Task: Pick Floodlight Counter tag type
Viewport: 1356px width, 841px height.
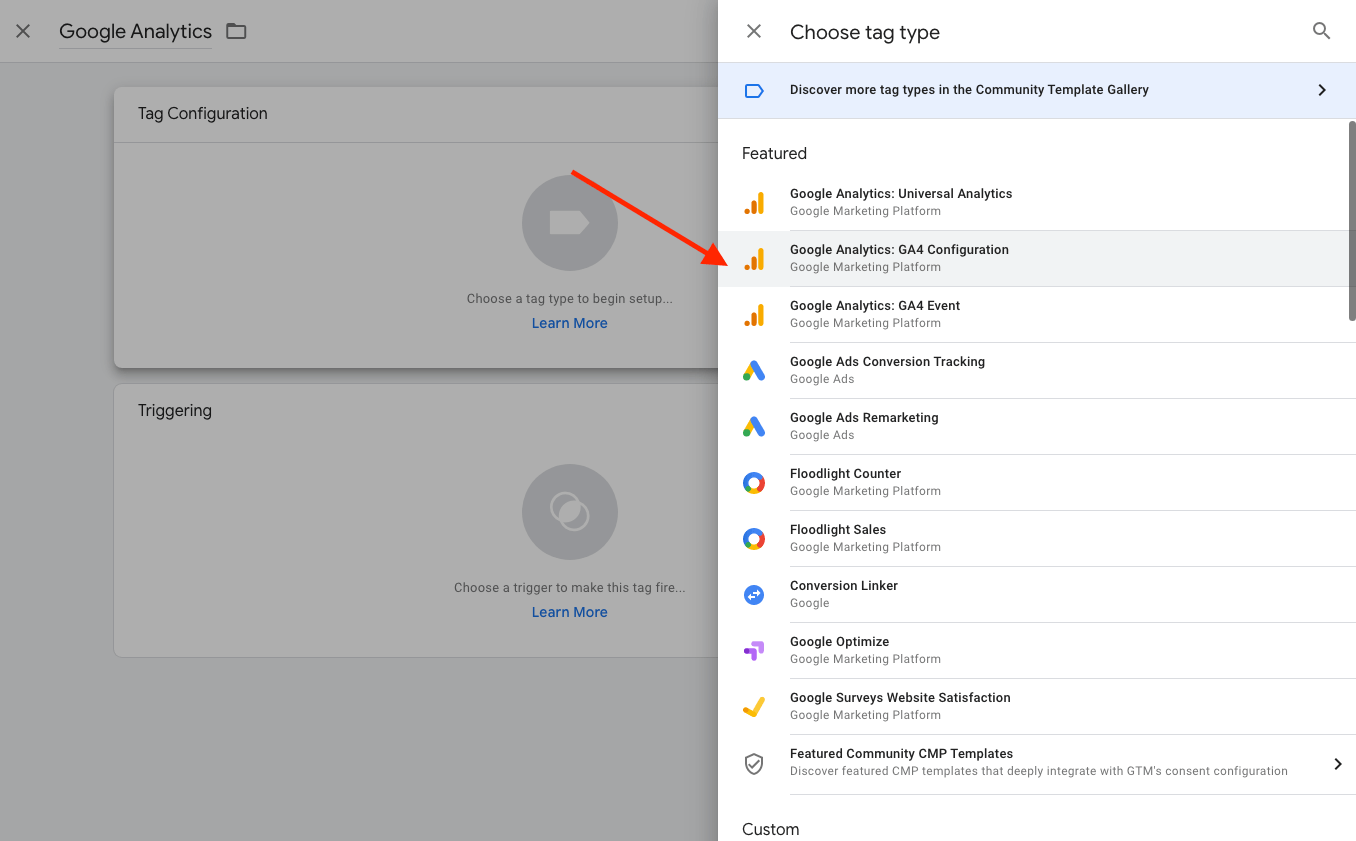Action: click(x=1037, y=483)
